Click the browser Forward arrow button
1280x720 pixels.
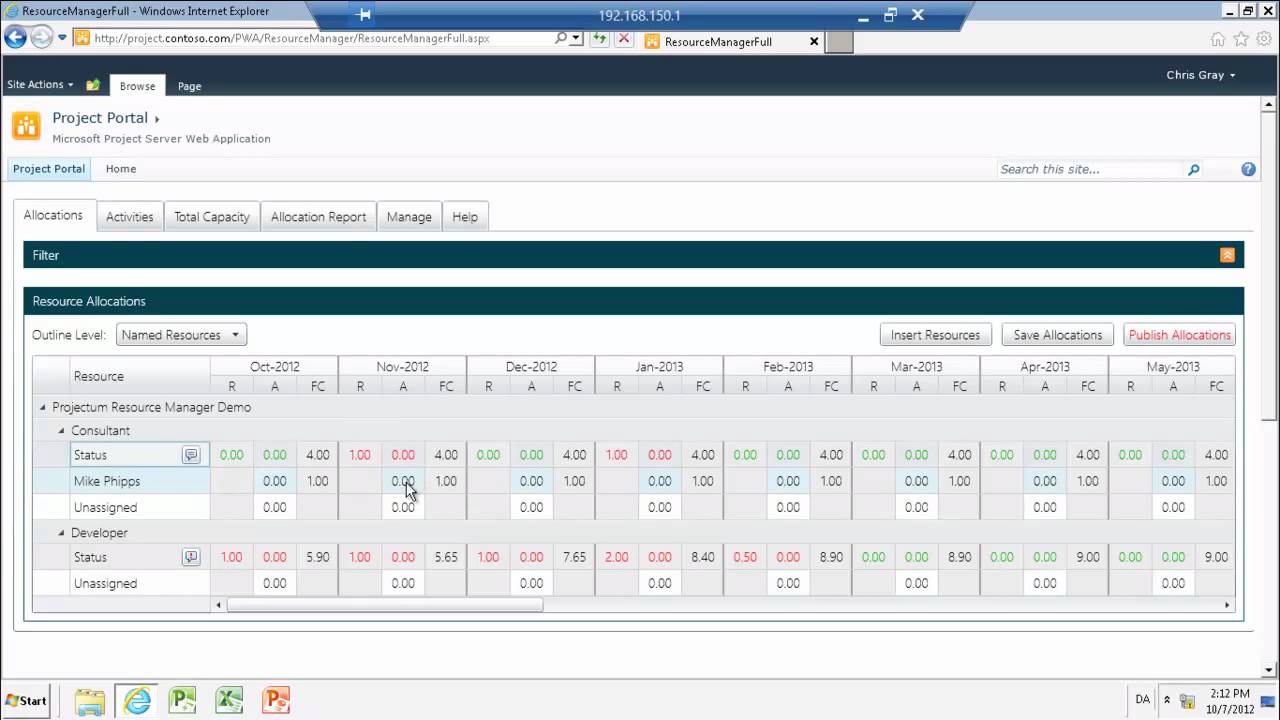41,38
